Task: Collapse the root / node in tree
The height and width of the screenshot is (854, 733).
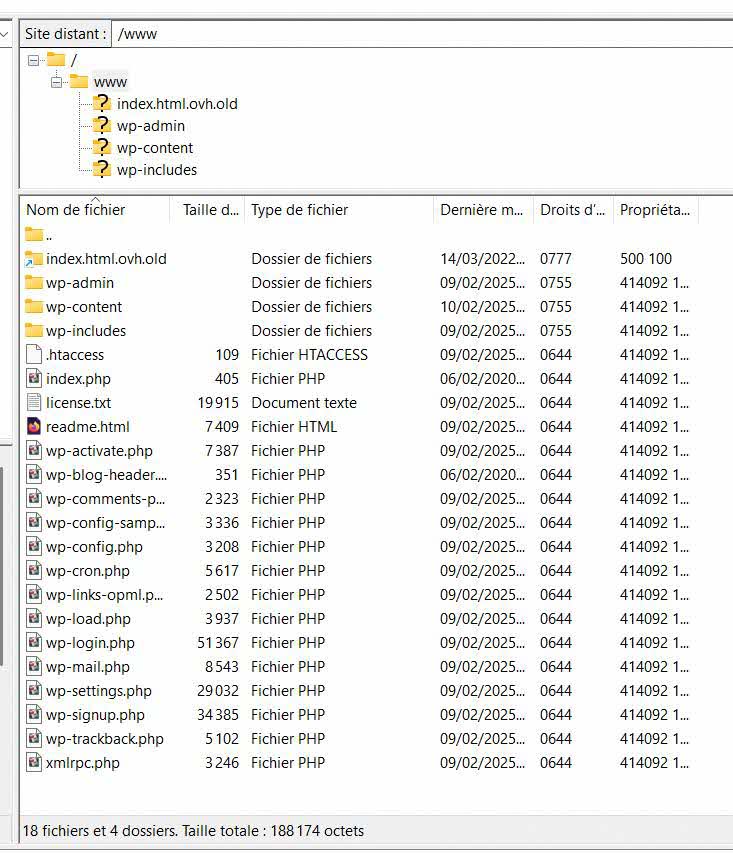Action: pos(34,60)
